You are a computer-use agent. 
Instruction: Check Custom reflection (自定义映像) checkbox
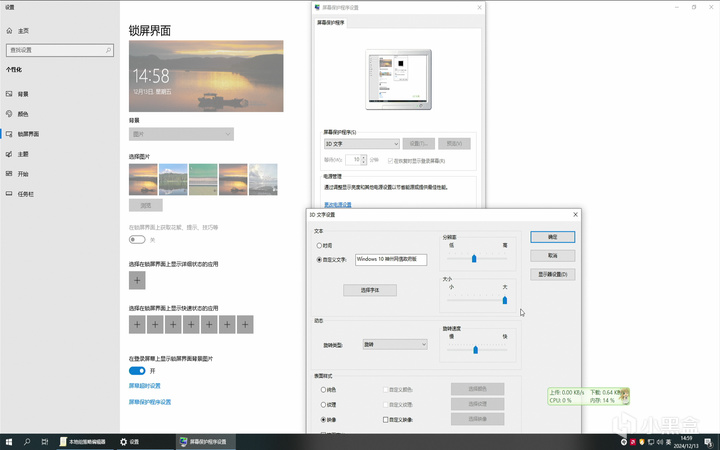point(386,420)
